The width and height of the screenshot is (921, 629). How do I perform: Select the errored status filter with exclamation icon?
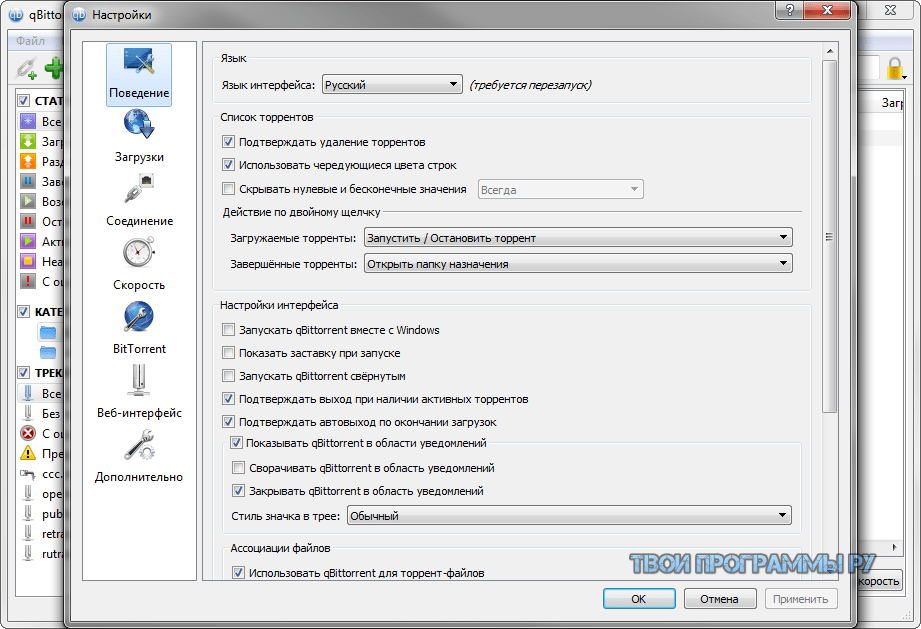pos(28,281)
